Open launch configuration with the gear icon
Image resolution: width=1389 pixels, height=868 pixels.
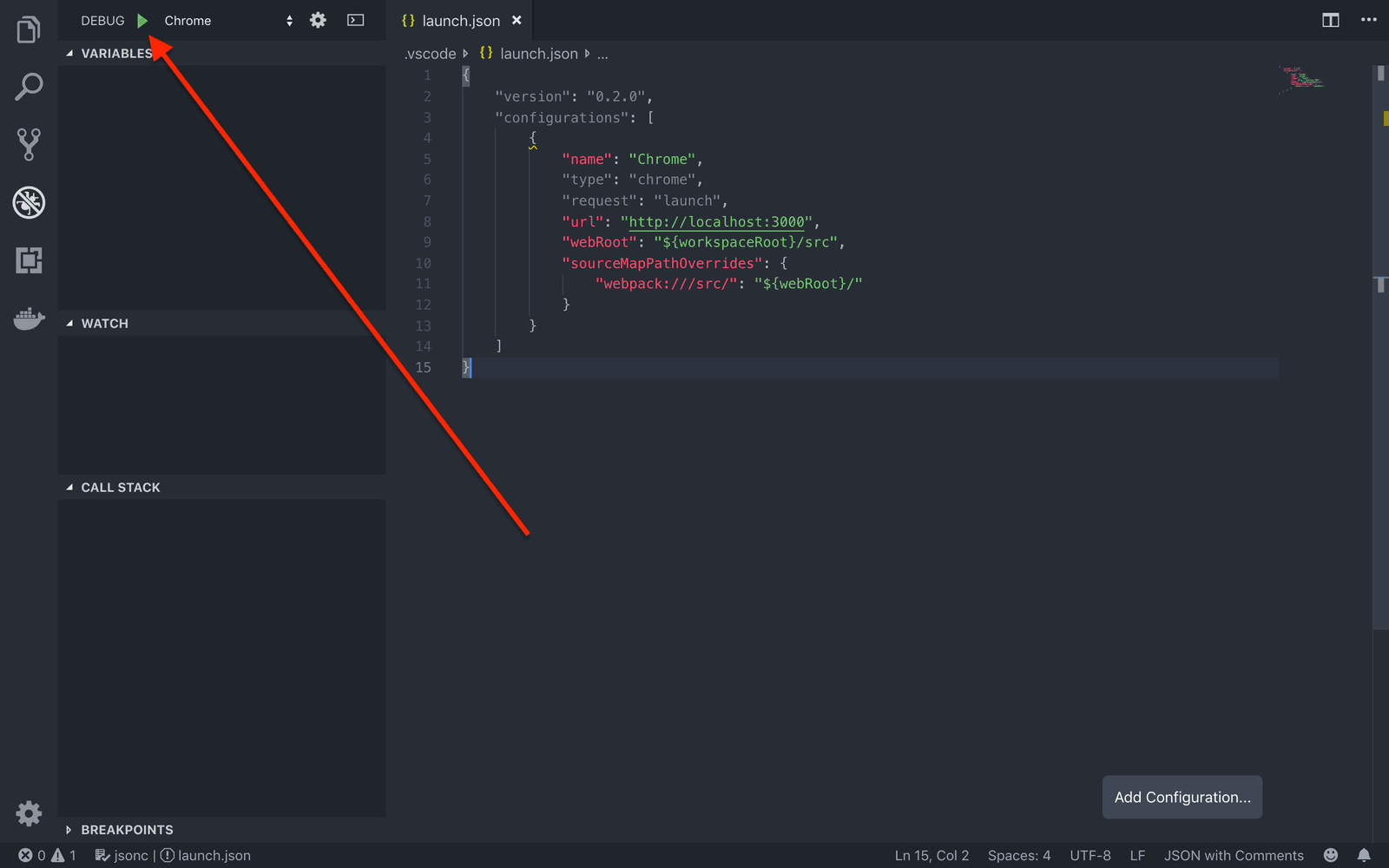pyautogui.click(x=318, y=19)
